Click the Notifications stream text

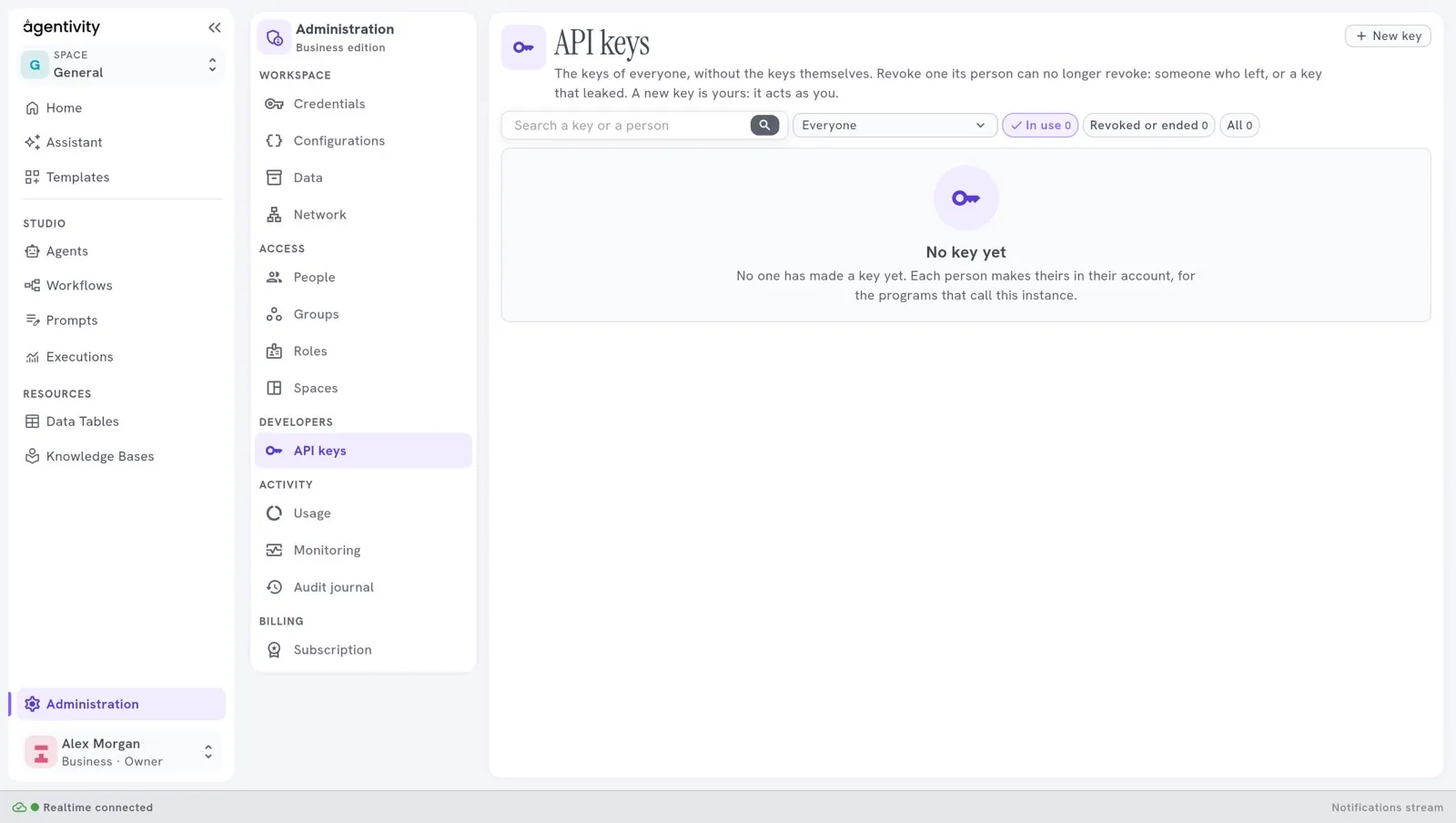click(x=1387, y=808)
